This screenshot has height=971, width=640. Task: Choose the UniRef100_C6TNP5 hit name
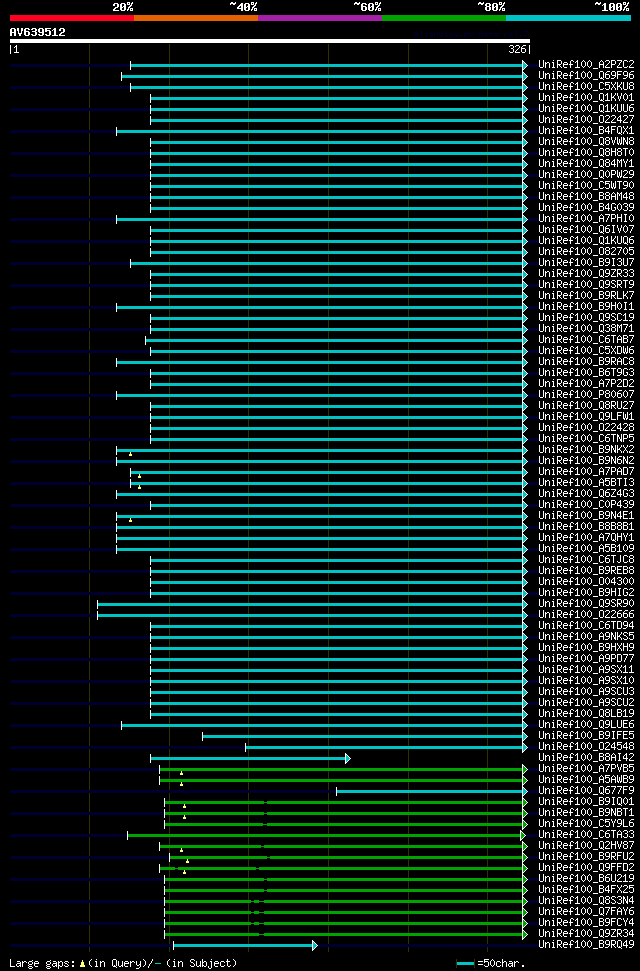[586, 438]
